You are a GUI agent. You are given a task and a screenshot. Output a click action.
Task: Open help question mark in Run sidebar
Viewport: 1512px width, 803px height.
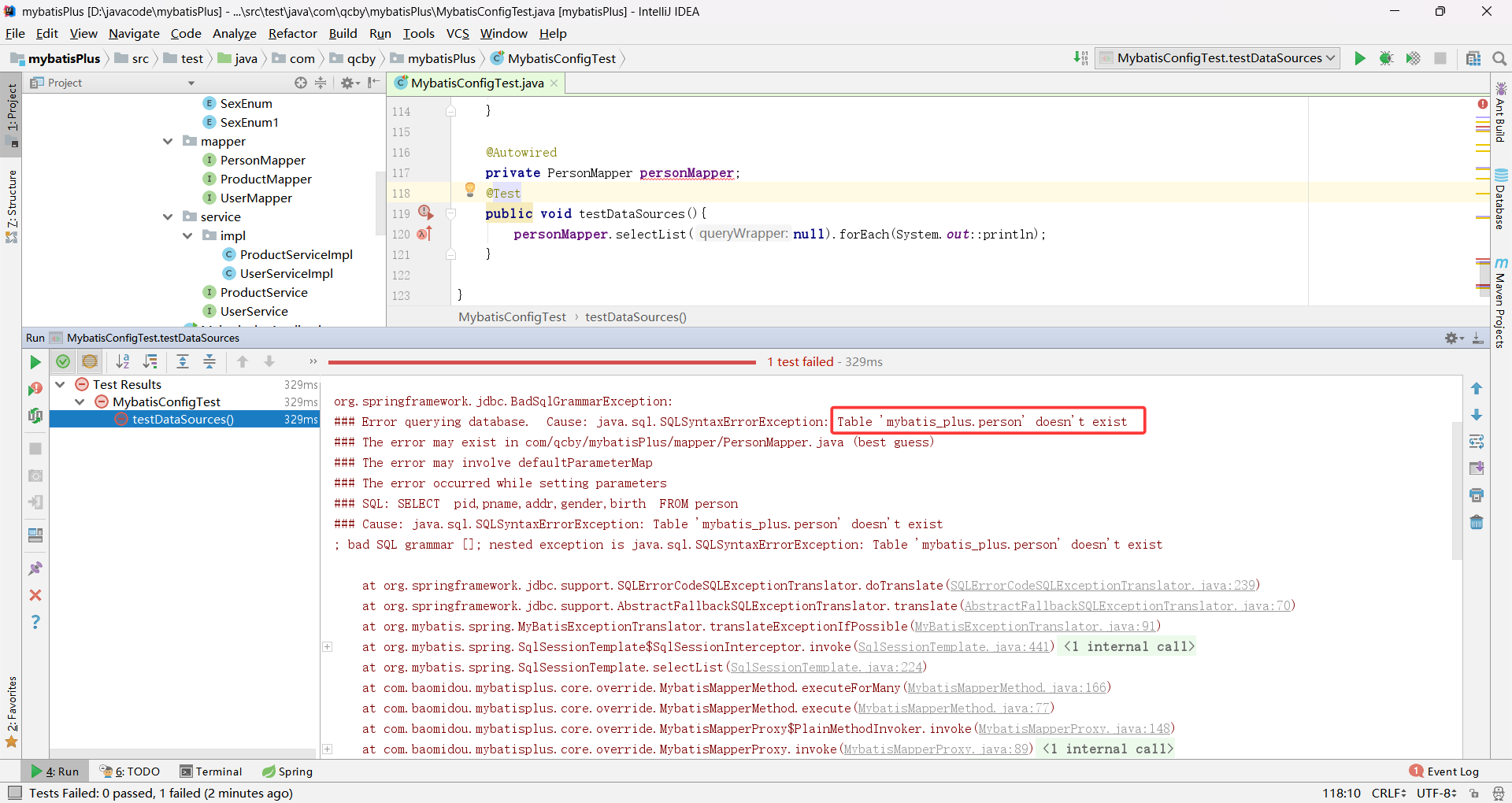pyautogui.click(x=35, y=622)
